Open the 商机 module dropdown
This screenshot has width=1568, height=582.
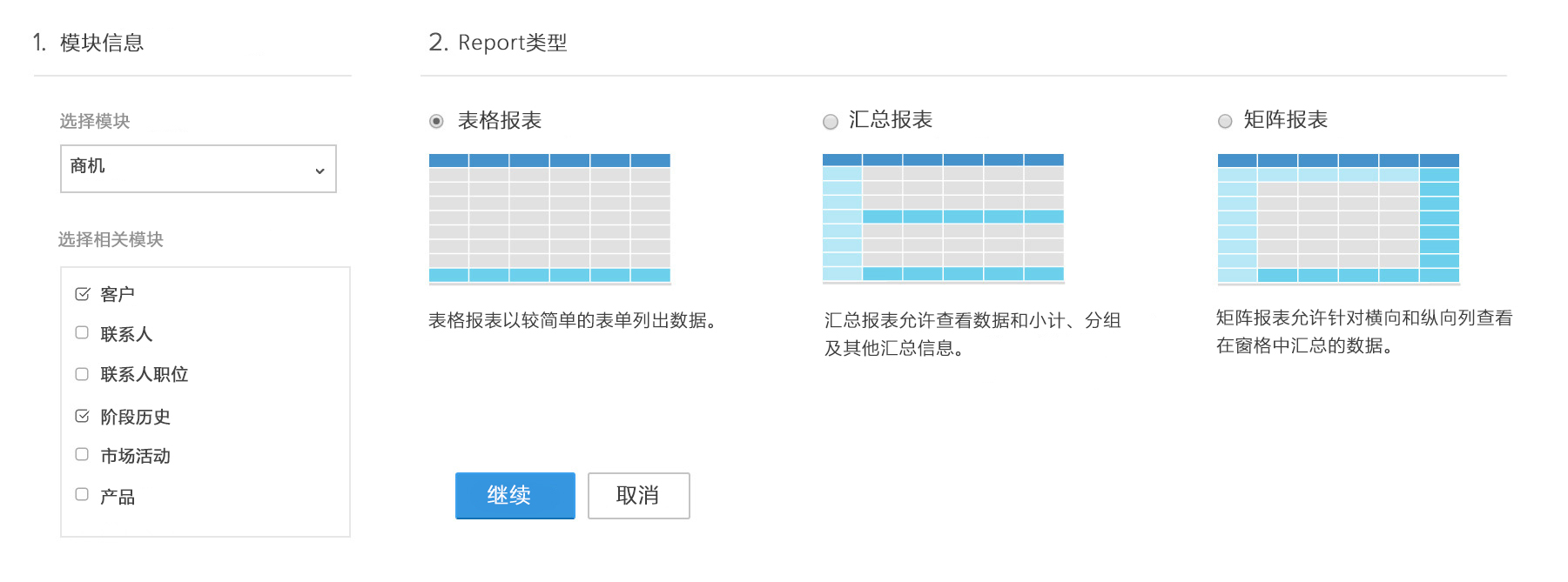point(198,169)
